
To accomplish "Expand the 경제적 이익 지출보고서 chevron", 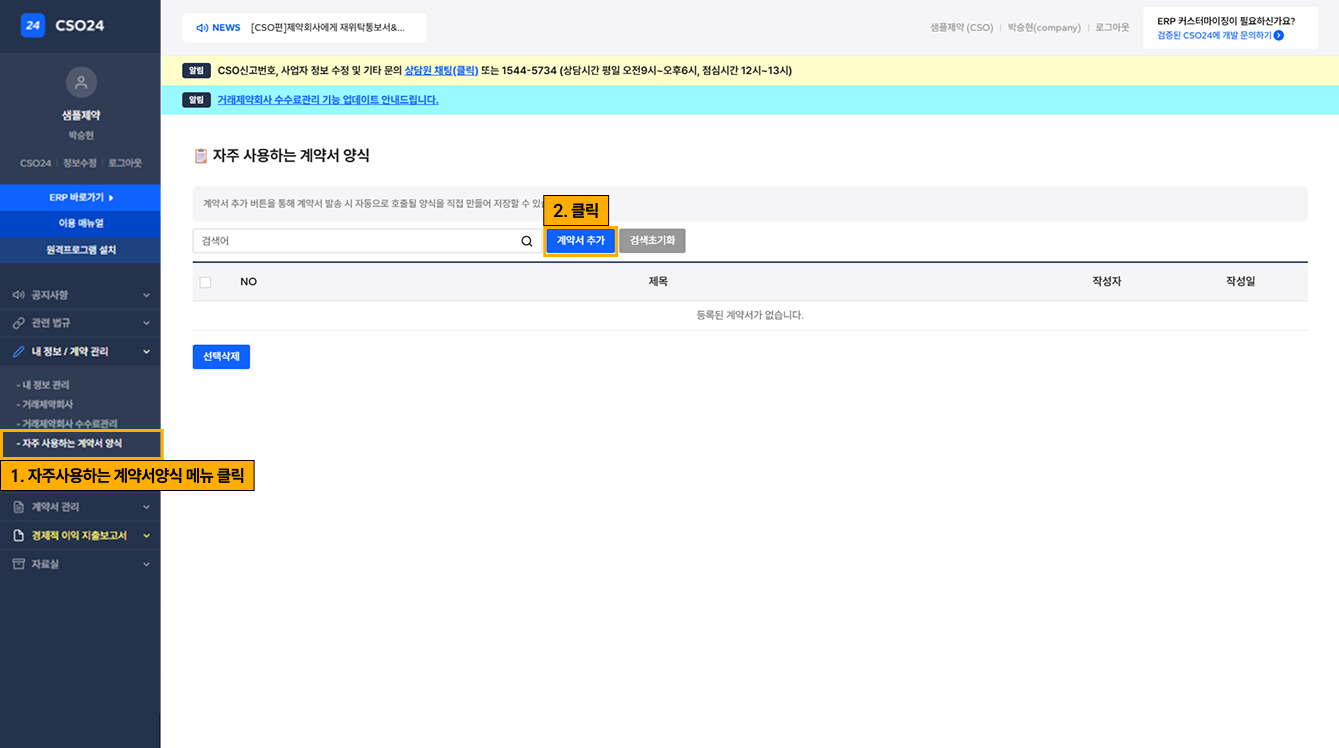I will pos(146,536).
